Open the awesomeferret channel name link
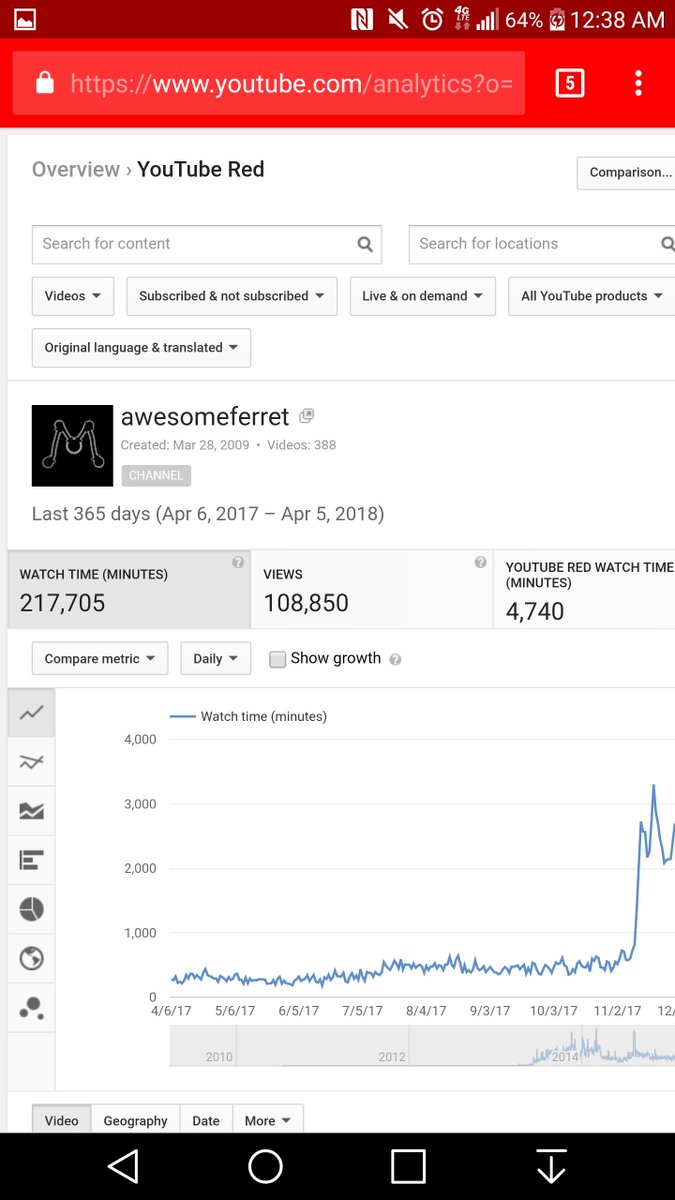This screenshot has width=675, height=1200. (205, 416)
